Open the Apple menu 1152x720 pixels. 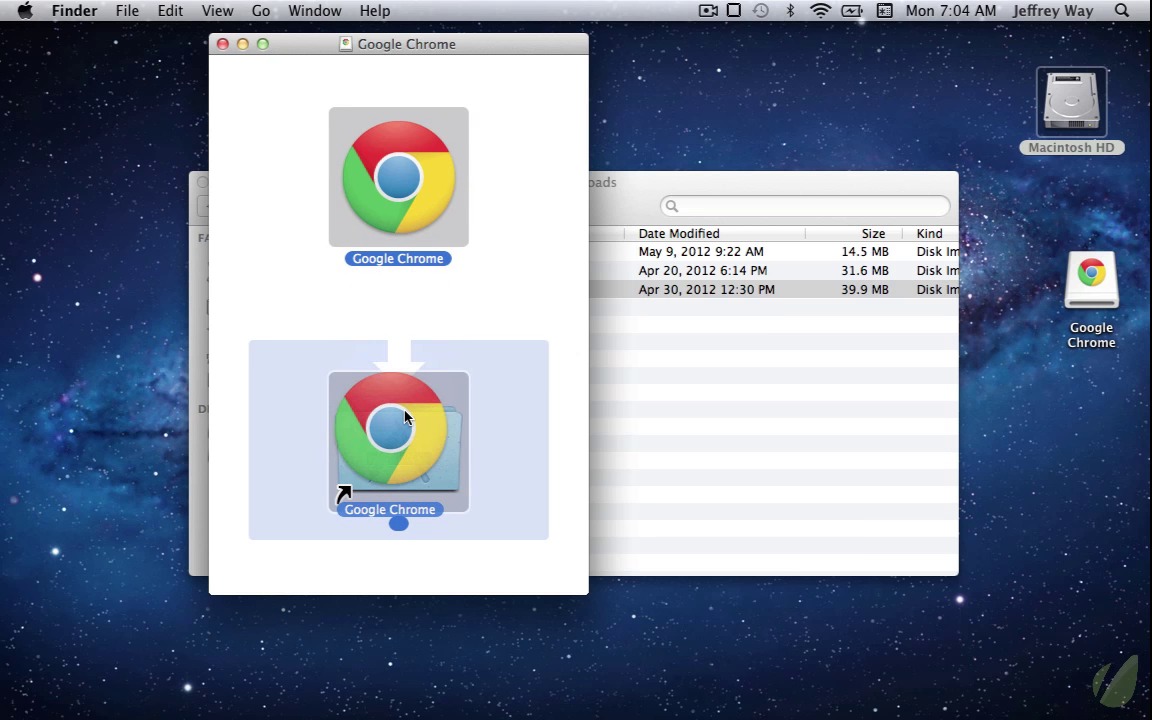point(25,11)
